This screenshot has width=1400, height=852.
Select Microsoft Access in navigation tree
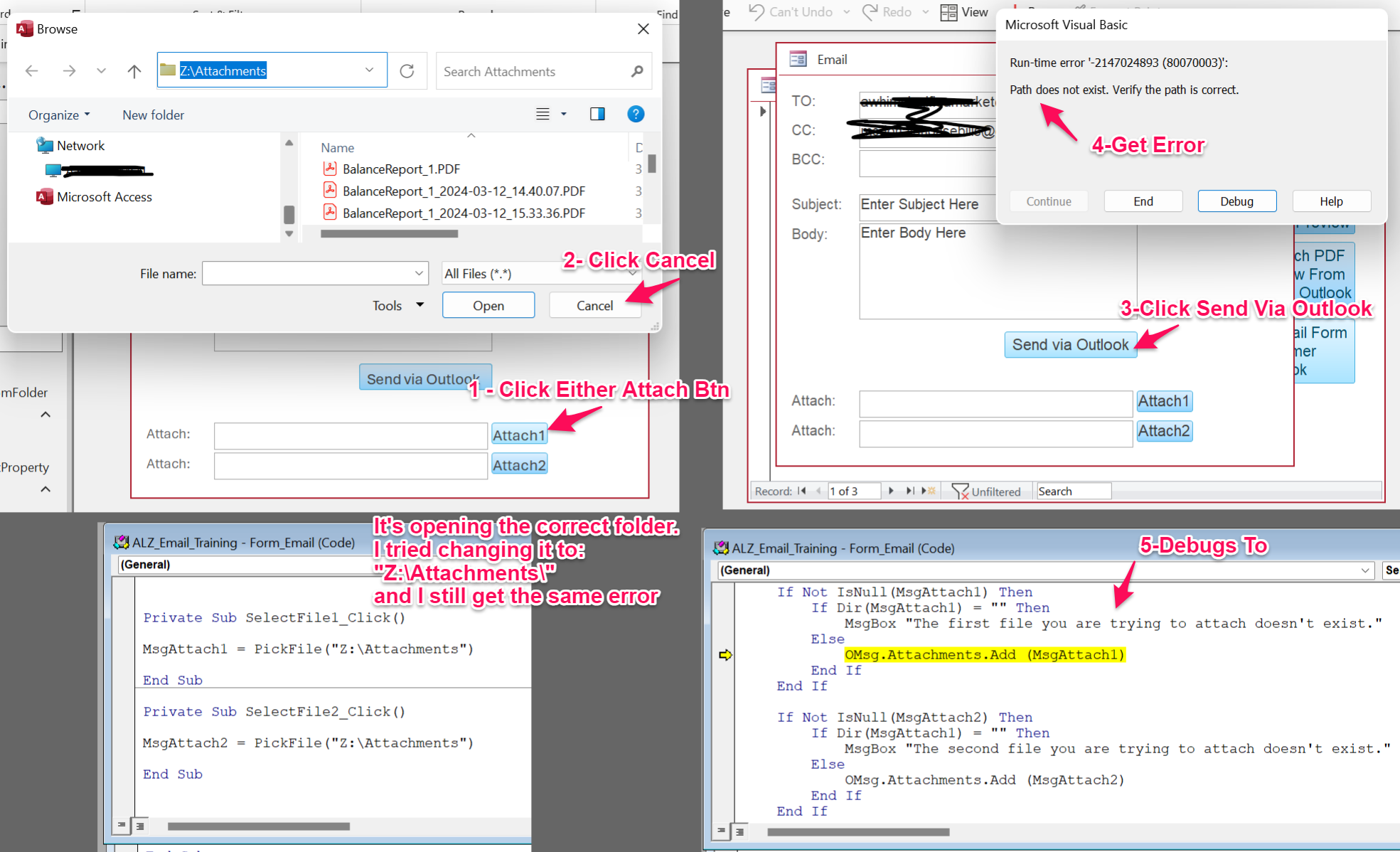[x=104, y=197]
